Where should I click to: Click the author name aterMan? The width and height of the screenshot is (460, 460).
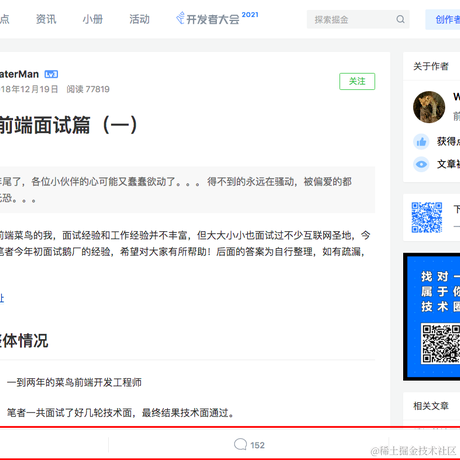tap(19, 74)
